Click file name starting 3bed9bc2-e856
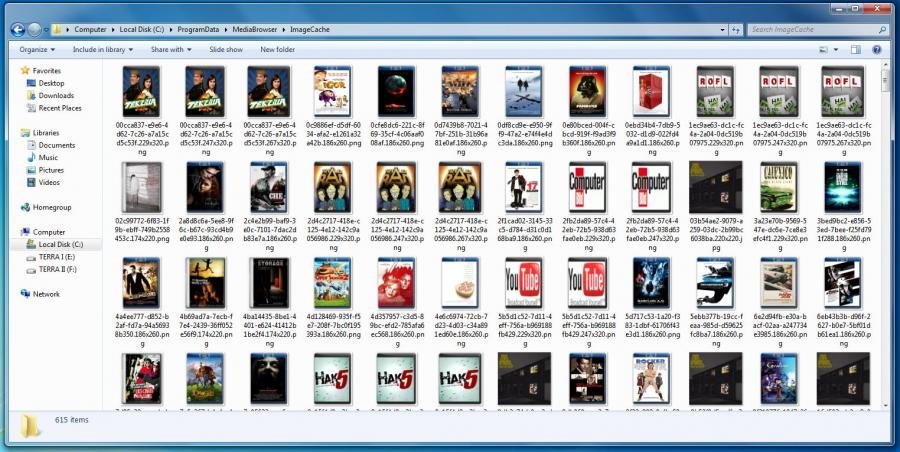 [x=843, y=233]
